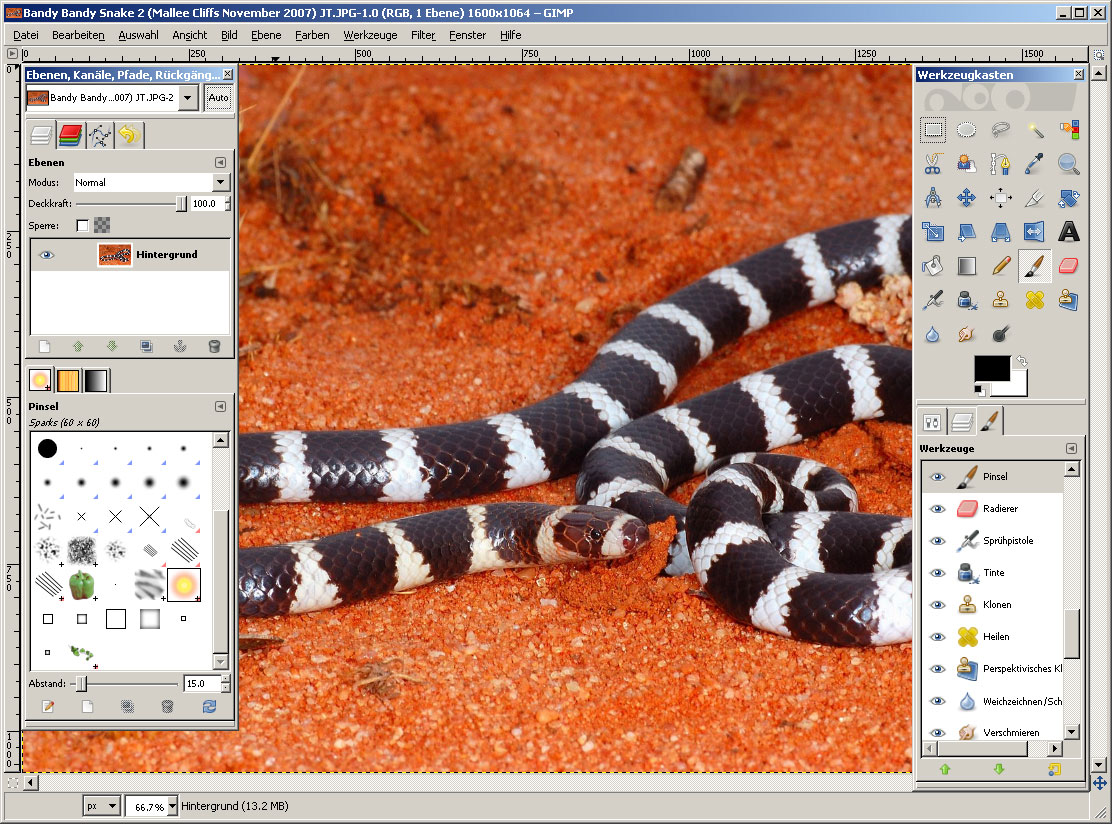Screen dimensions: 1112x824
Task: Open the Filter menu
Action: tap(423, 35)
